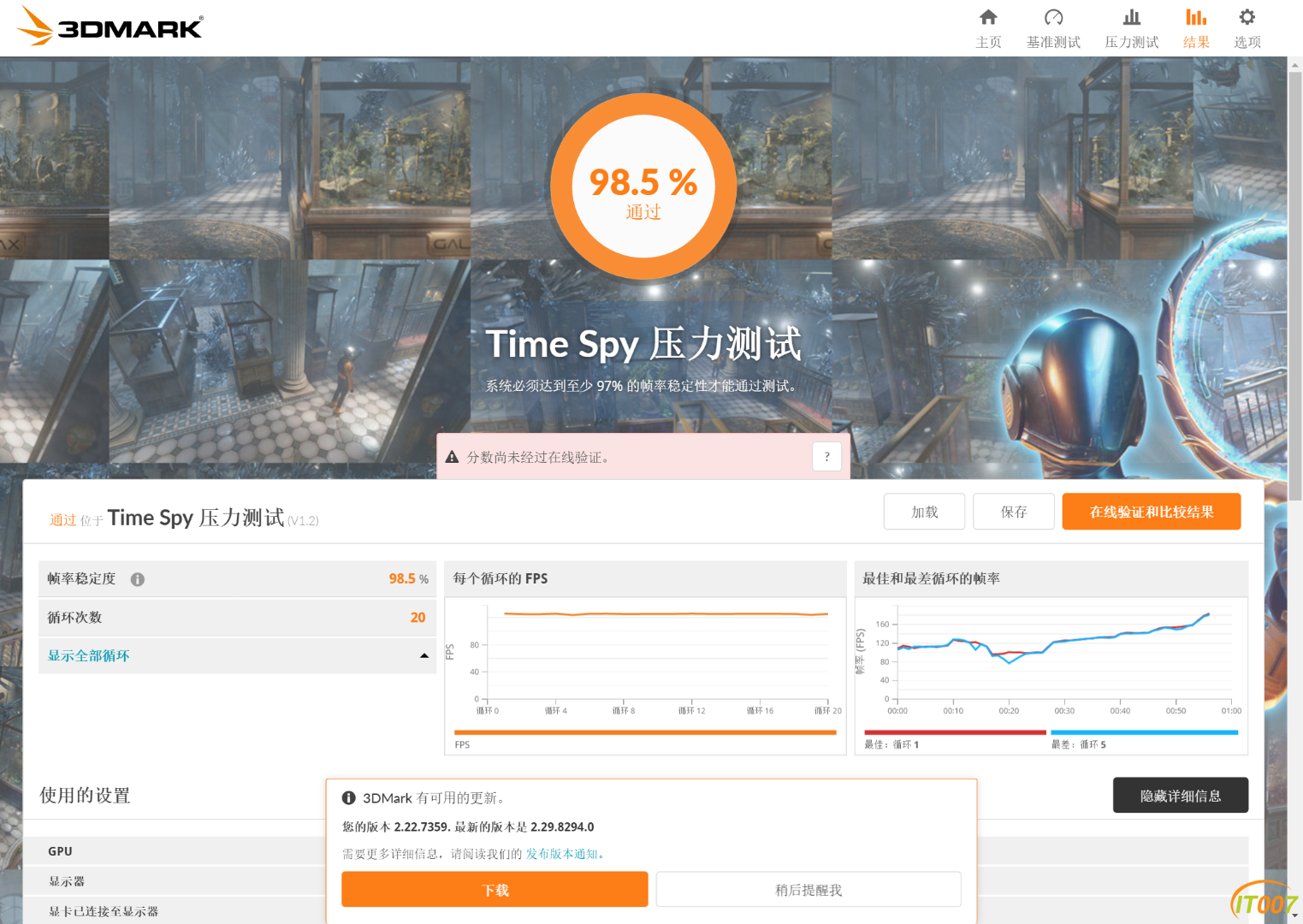Open the Options (选项) gear icon
This screenshot has height=924, width=1303.
click(1247, 18)
